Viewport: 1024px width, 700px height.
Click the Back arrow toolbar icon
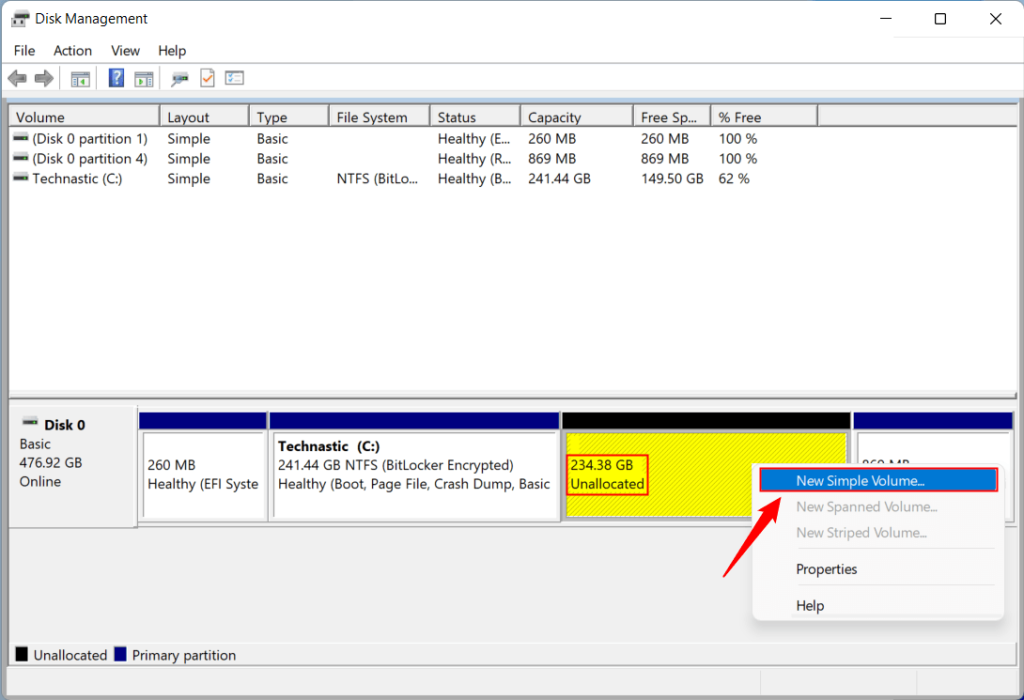point(18,79)
